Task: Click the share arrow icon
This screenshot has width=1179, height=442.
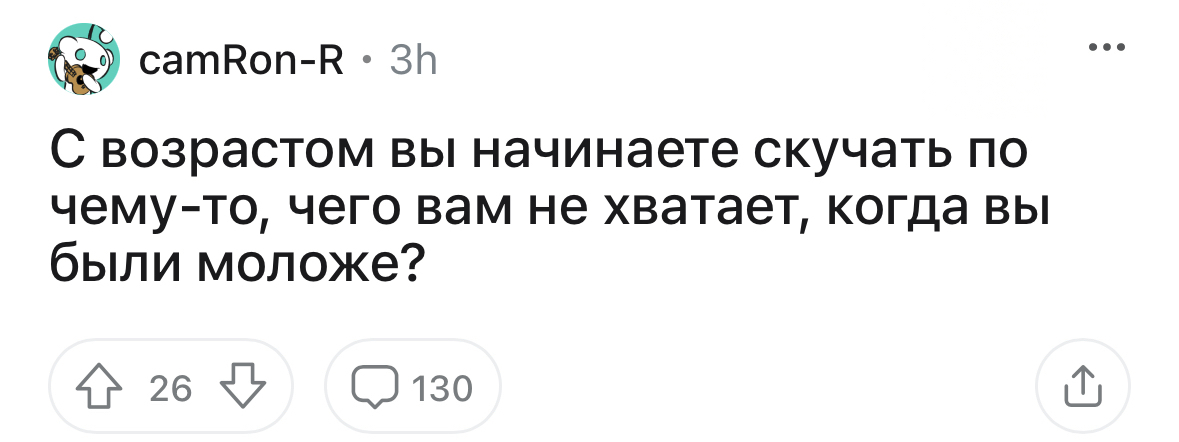Action: point(1084,386)
